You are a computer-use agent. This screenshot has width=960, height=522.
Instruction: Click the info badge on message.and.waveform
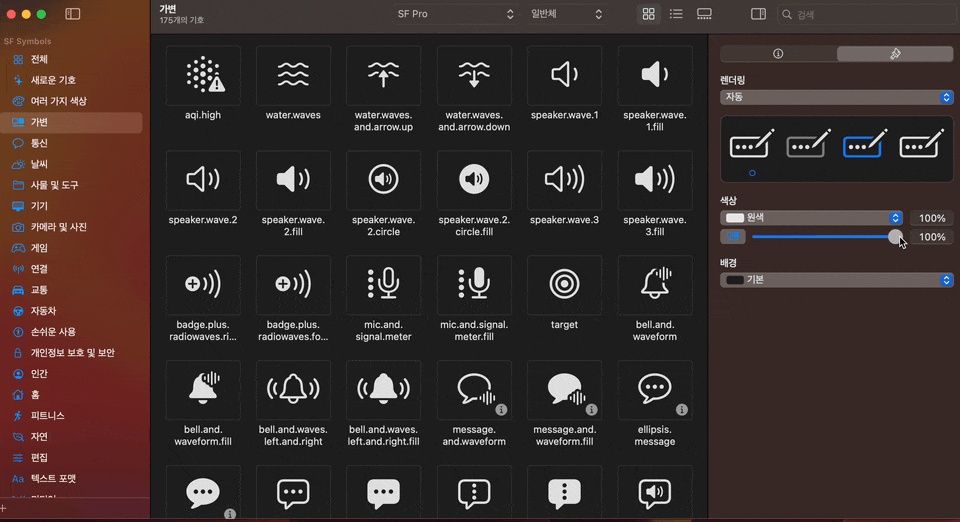click(501, 409)
